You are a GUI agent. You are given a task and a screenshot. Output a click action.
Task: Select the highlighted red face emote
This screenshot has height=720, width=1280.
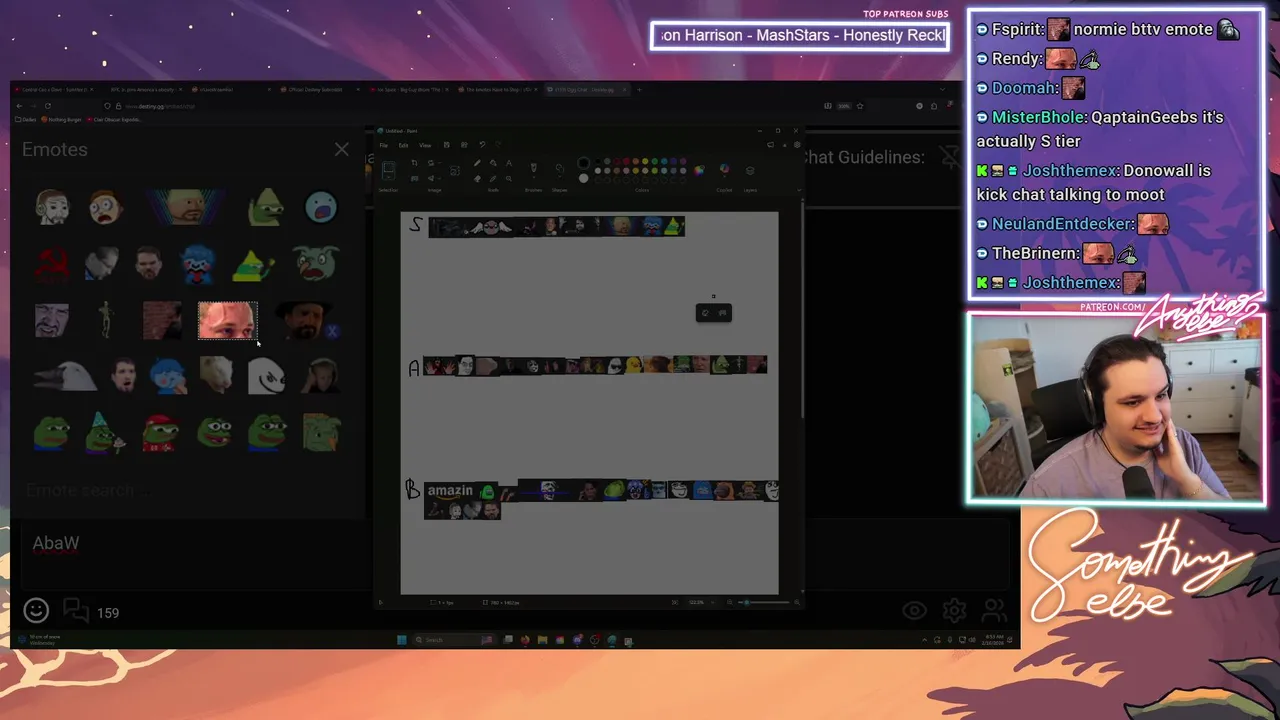(x=227, y=320)
